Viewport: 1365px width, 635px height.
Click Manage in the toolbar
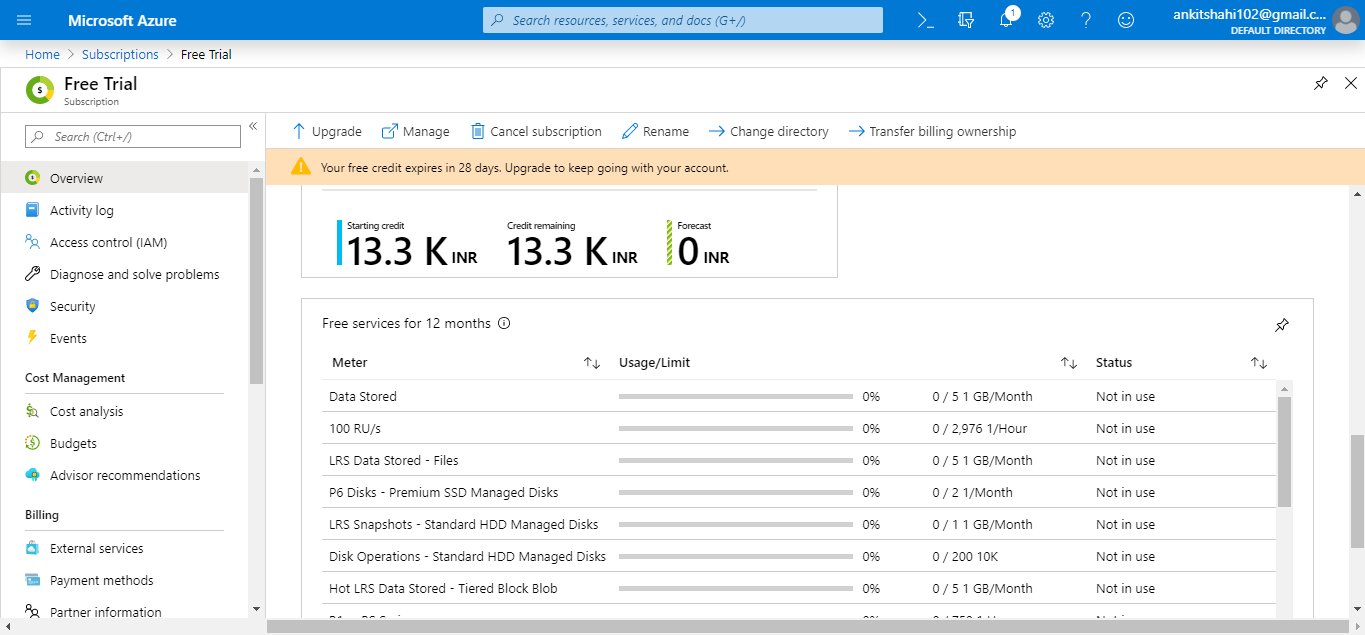click(416, 131)
